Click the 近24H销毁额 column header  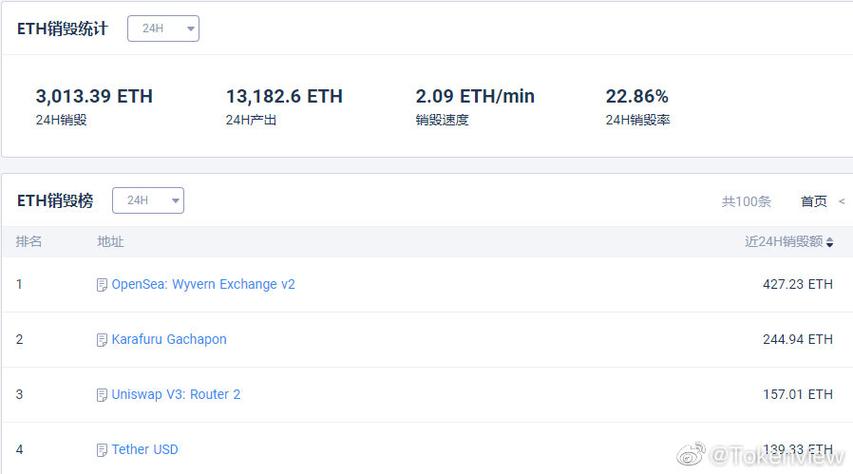784,242
